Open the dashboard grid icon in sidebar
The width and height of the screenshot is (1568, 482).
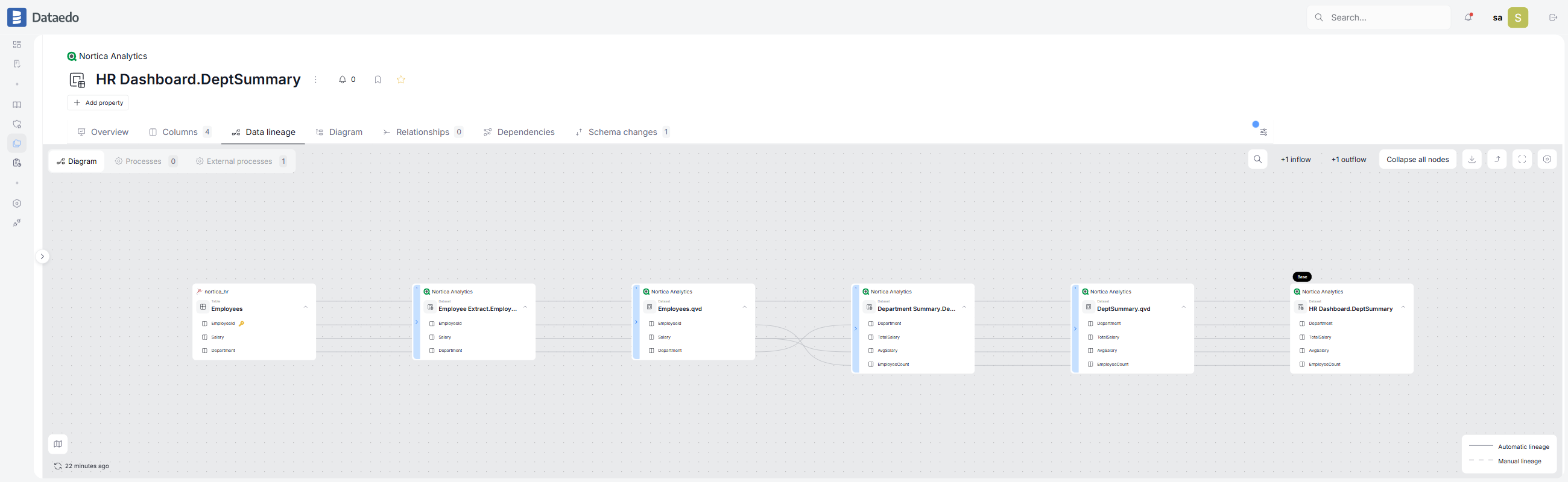point(17,45)
